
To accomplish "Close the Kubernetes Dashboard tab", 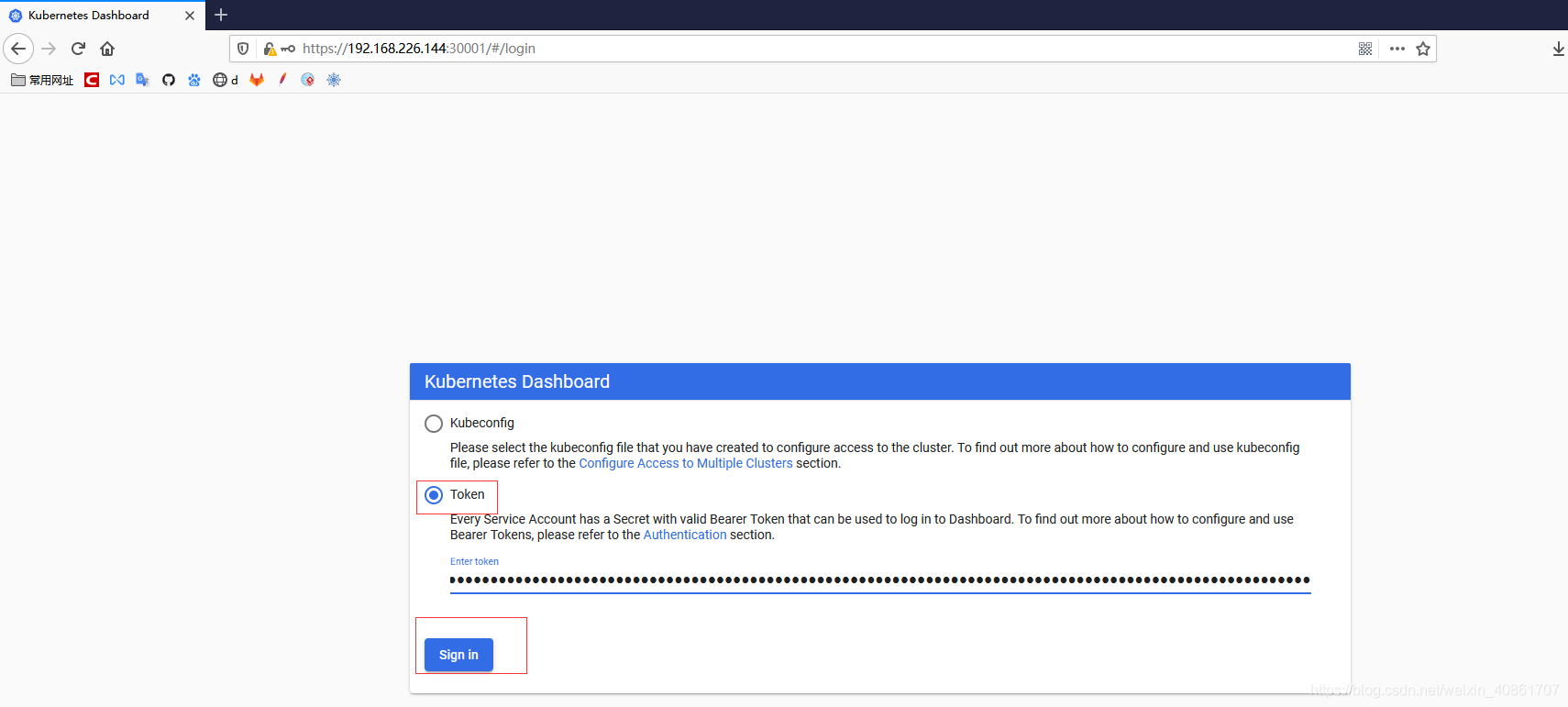I will click(x=190, y=16).
